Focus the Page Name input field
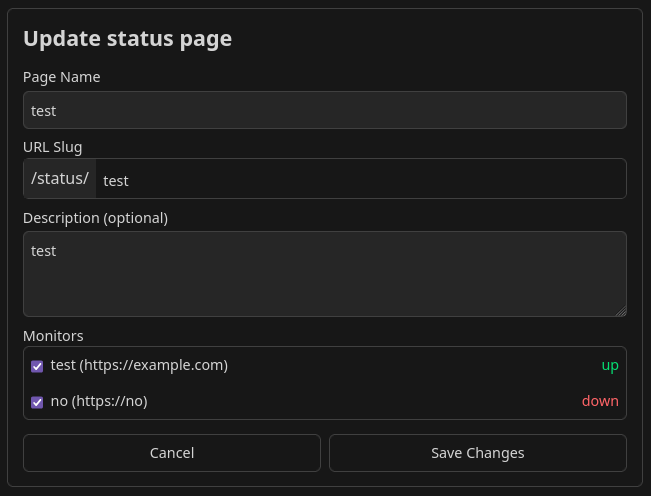Viewport: 651px width, 496px height. pos(324,110)
